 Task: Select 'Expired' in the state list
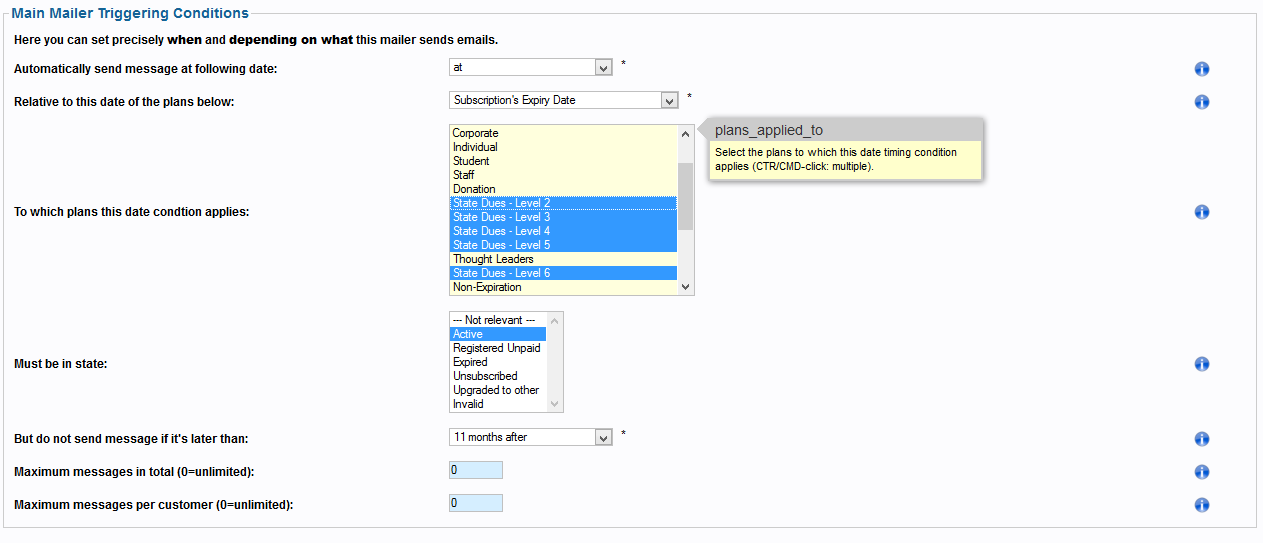(498, 362)
